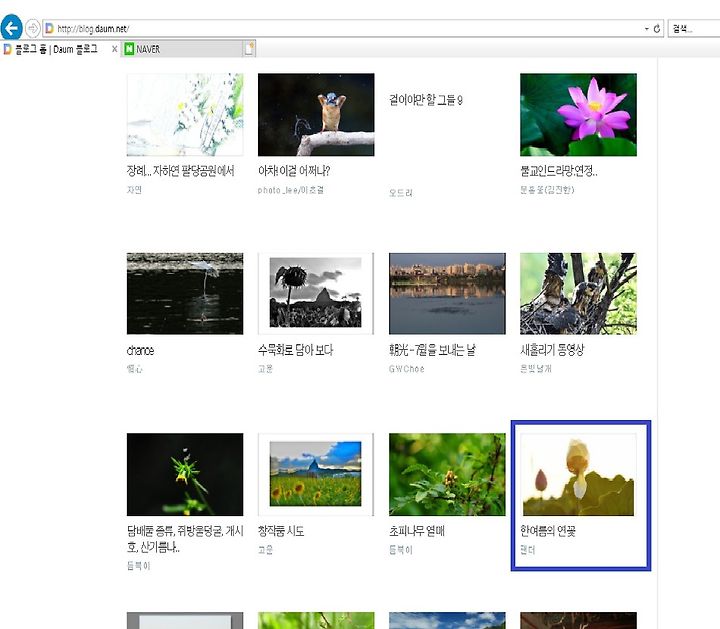Open a new browser tab
The height and width of the screenshot is (629, 720).
[x=249, y=49]
